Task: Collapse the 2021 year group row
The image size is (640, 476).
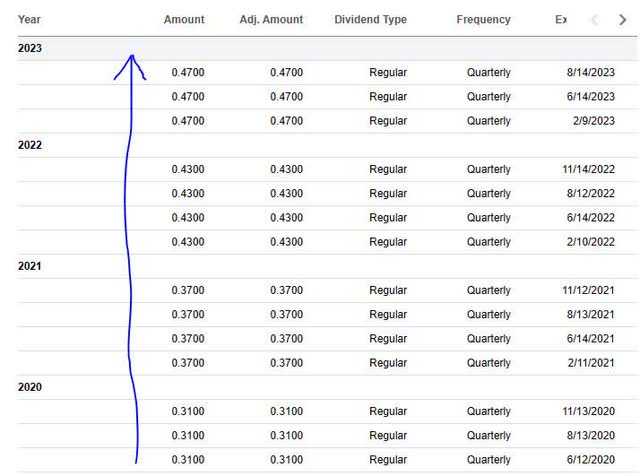Action: click(327, 266)
